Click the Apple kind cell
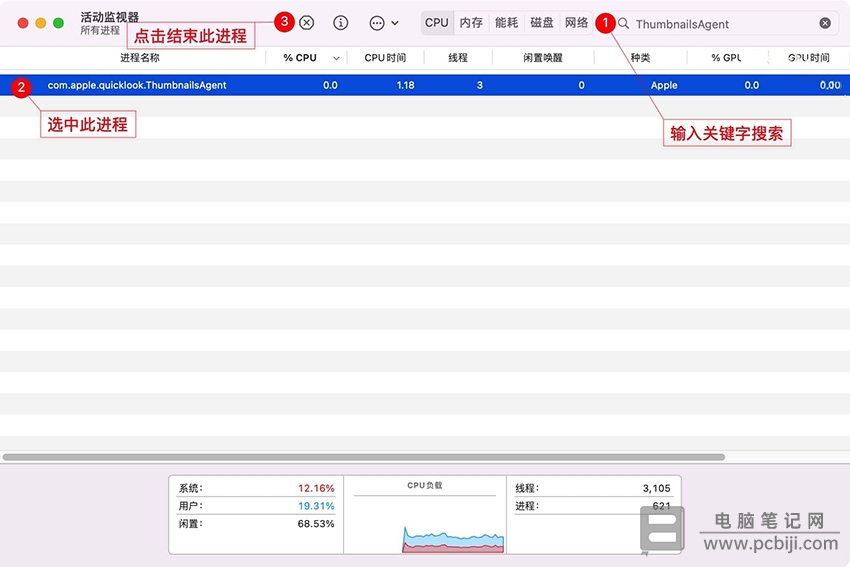 [x=664, y=85]
